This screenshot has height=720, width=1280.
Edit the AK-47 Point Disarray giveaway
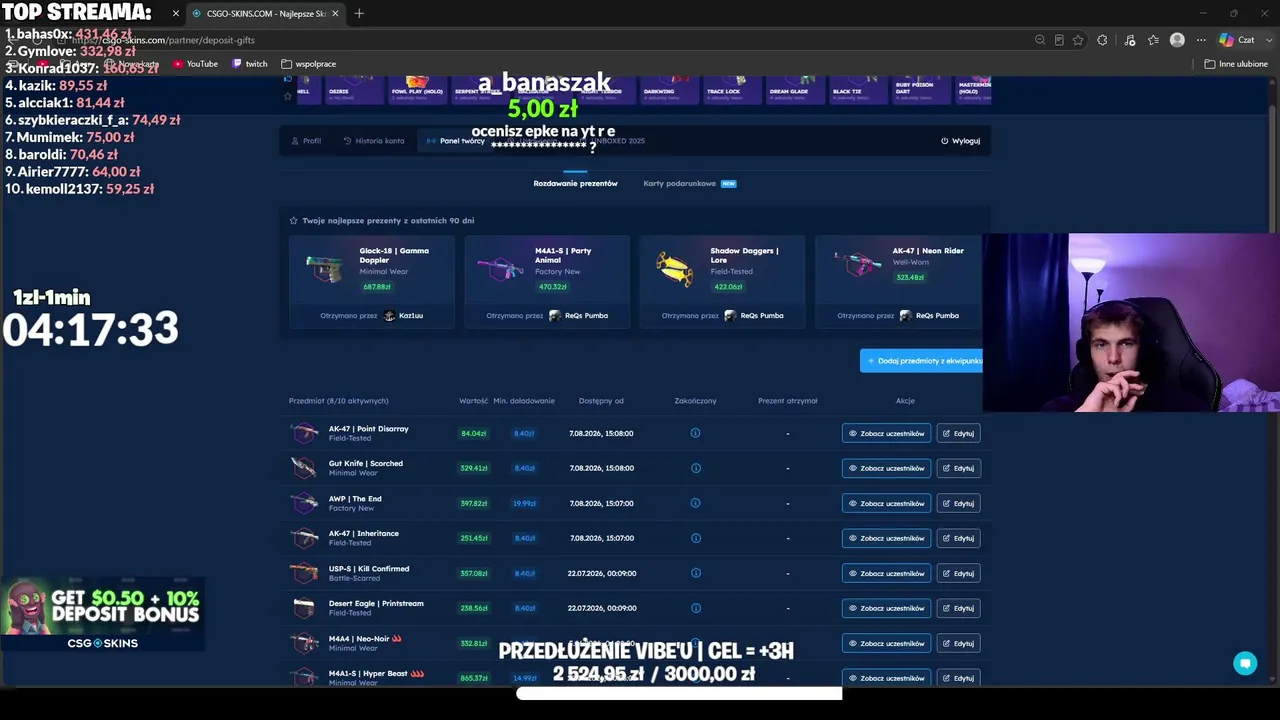958,433
